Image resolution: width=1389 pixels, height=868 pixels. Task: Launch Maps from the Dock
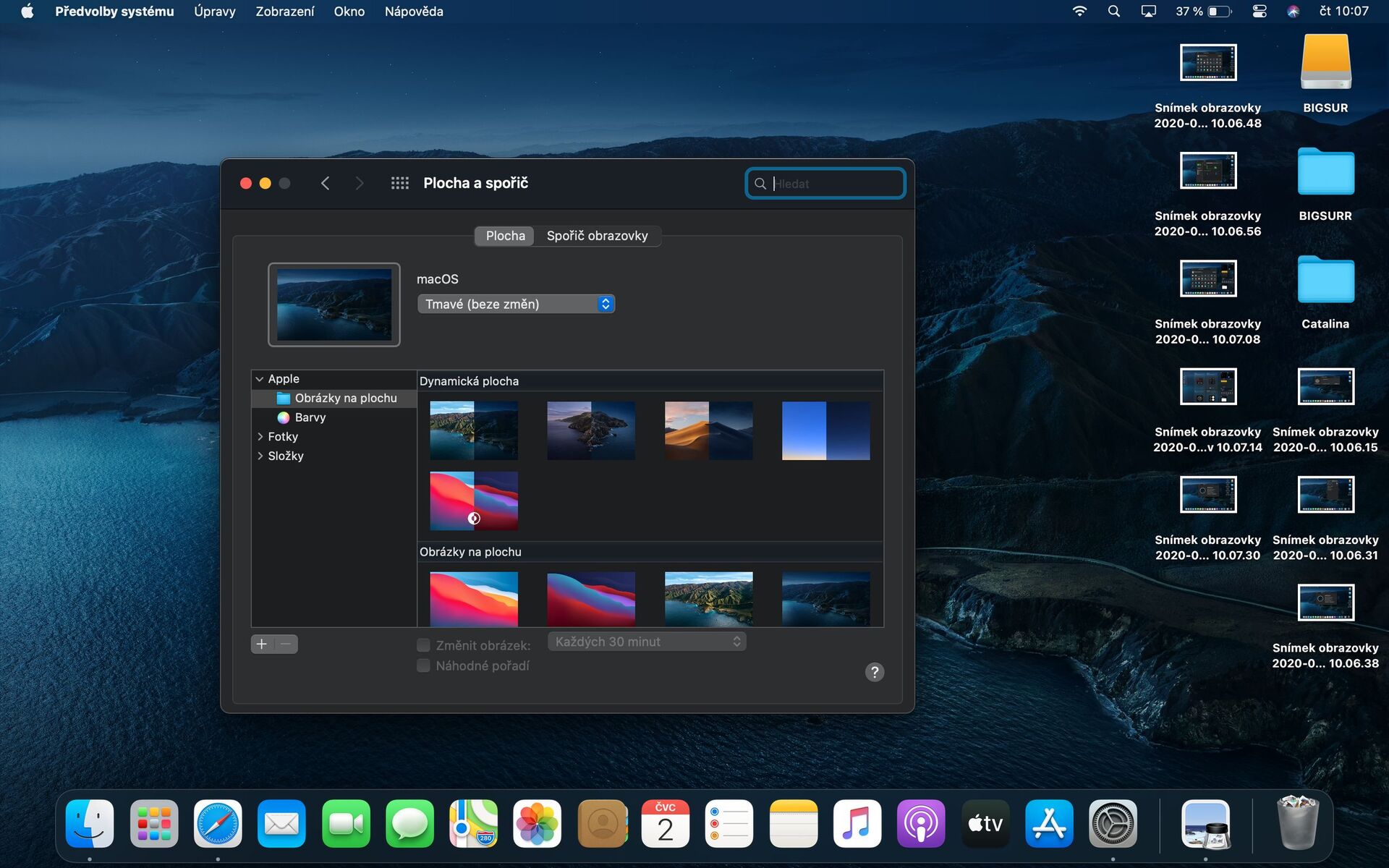pos(473,824)
